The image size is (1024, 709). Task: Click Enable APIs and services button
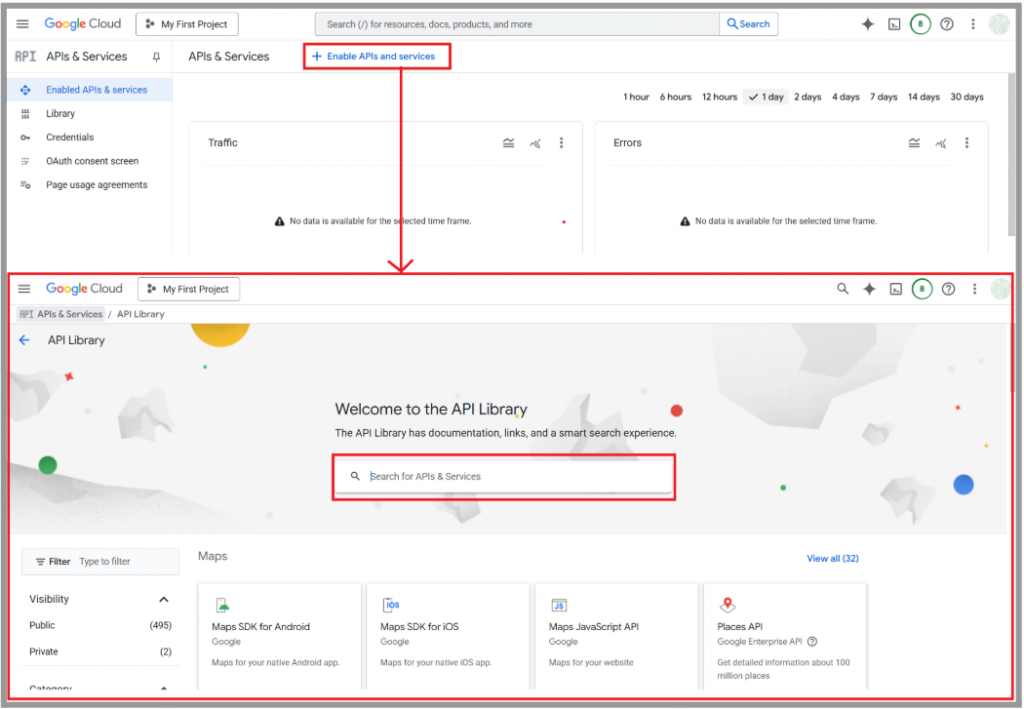[374, 56]
